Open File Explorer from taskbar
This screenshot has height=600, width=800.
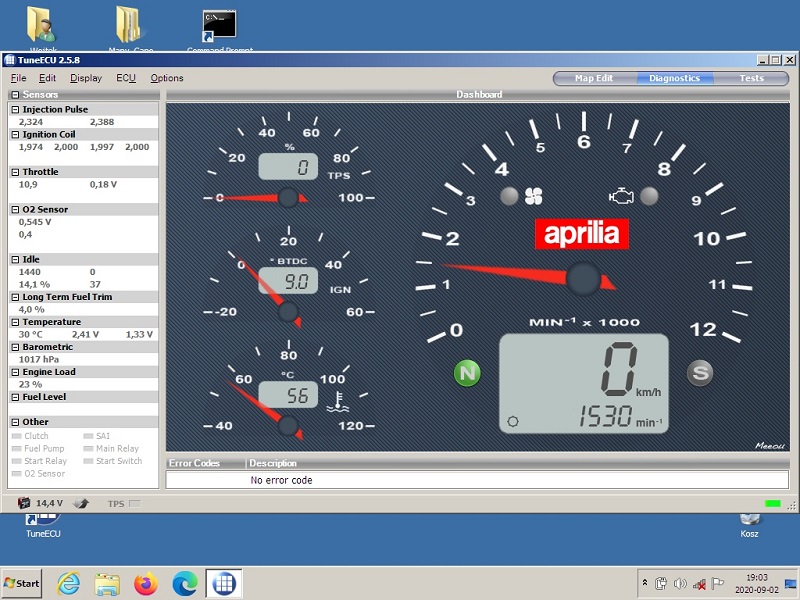pos(107,583)
